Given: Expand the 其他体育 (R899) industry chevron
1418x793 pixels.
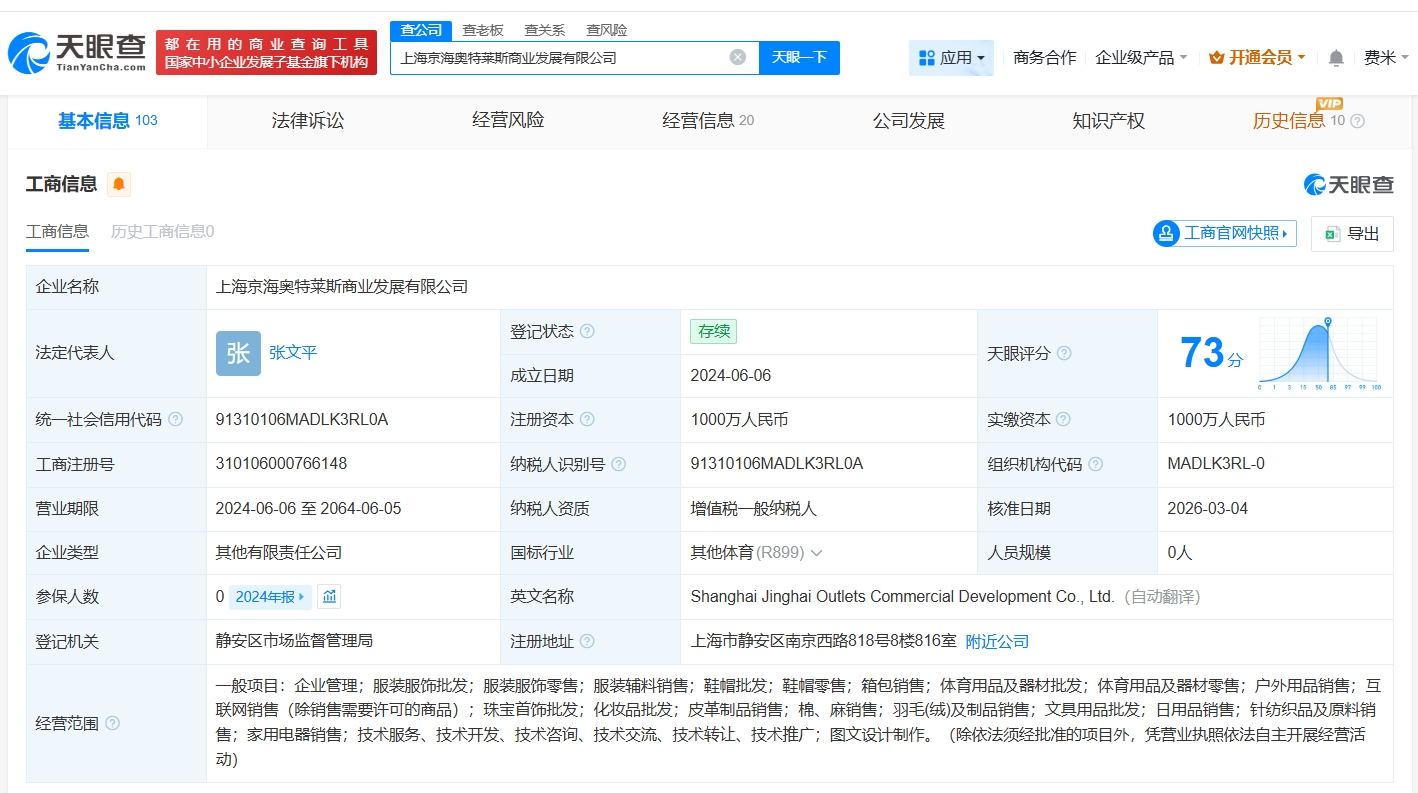Looking at the screenshot, I should (x=817, y=553).
